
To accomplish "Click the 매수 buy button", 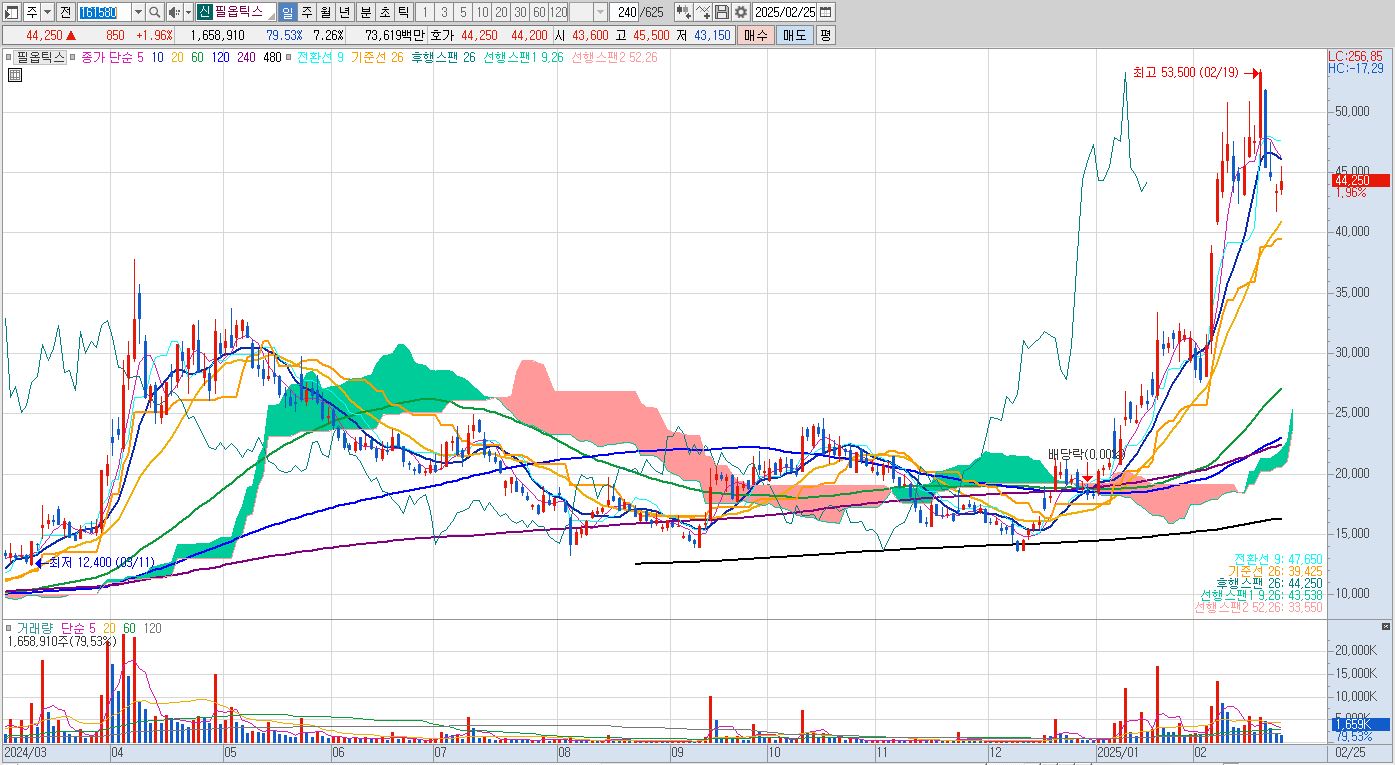I will [x=755, y=35].
